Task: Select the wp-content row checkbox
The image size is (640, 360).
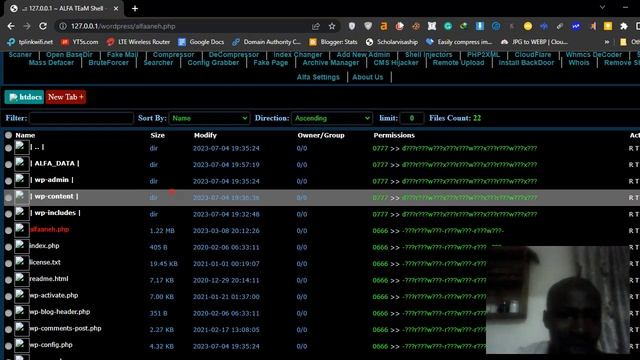Action: pyautogui.click(x=8, y=198)
